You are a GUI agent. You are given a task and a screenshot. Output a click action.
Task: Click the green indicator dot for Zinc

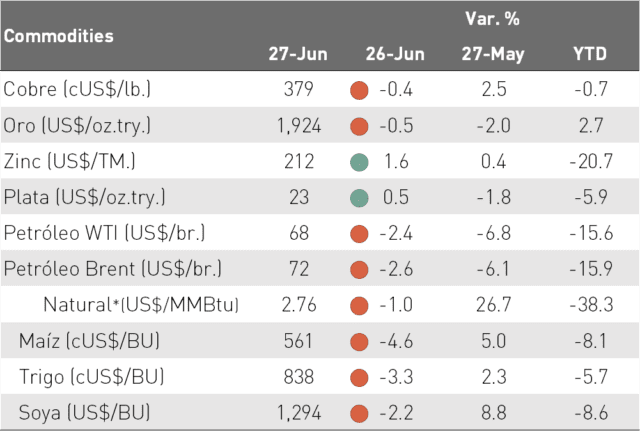359,162
